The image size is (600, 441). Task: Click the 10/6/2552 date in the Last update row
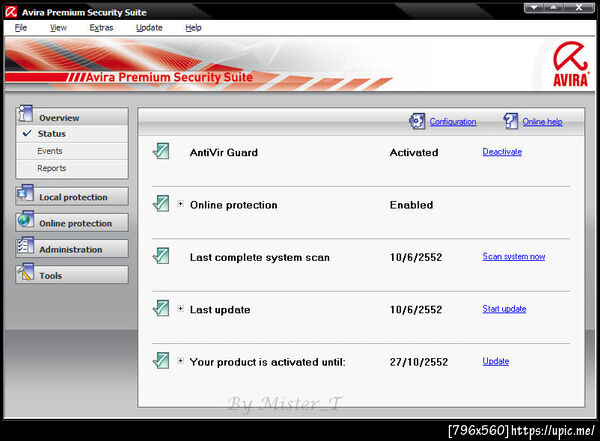pos(416,309)
